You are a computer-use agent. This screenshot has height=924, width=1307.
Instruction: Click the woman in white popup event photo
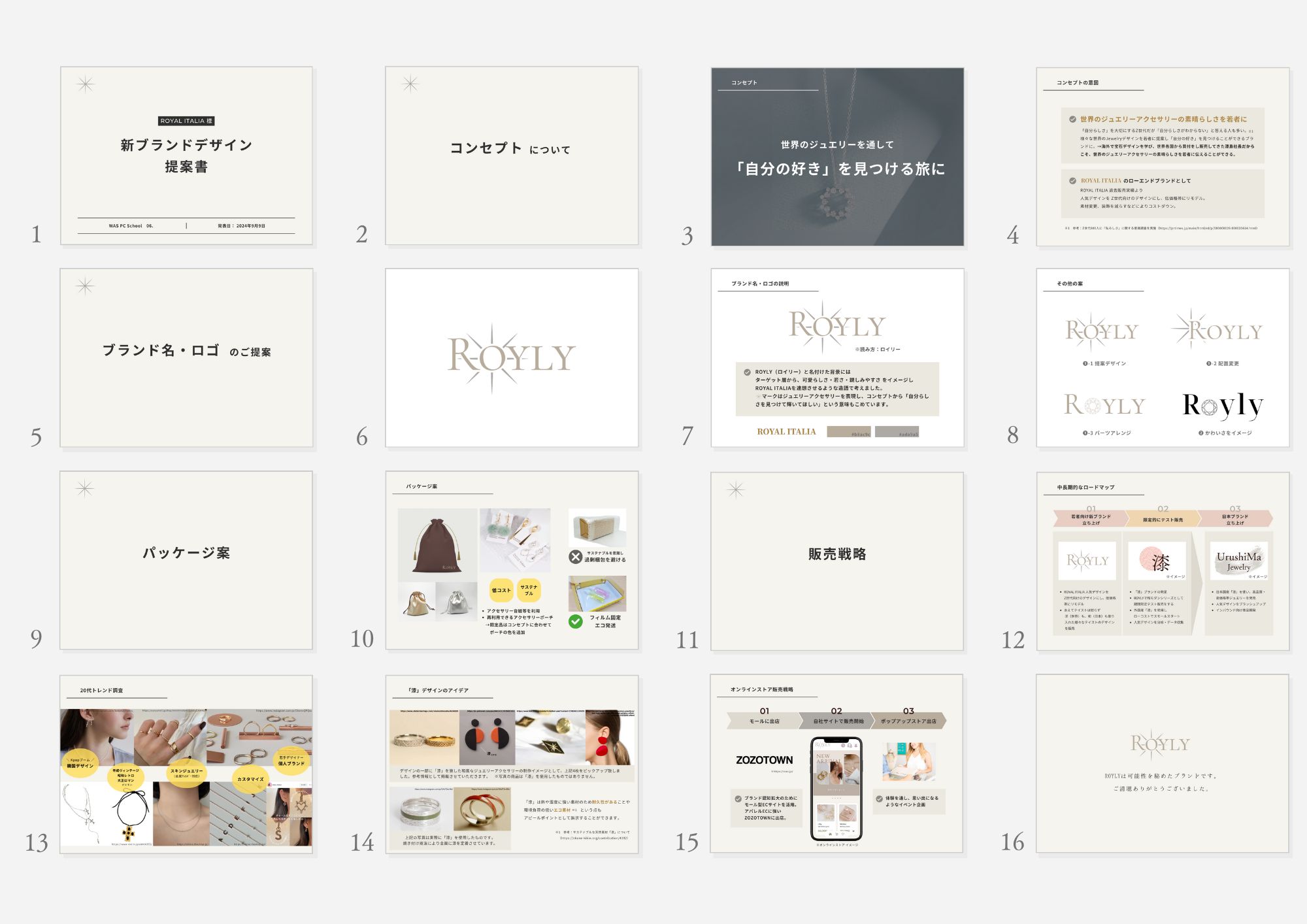(x=908, y=761)
